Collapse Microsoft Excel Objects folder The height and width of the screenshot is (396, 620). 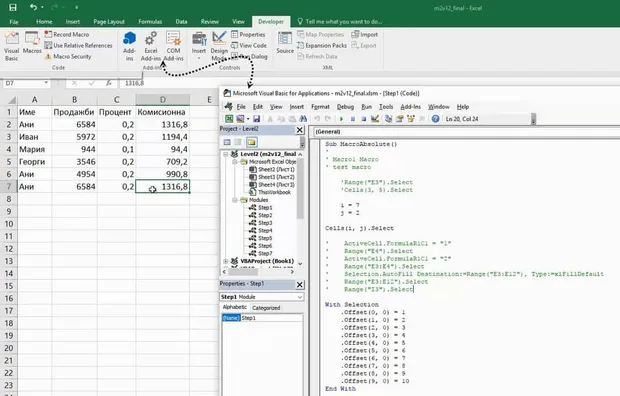point(234,162)
